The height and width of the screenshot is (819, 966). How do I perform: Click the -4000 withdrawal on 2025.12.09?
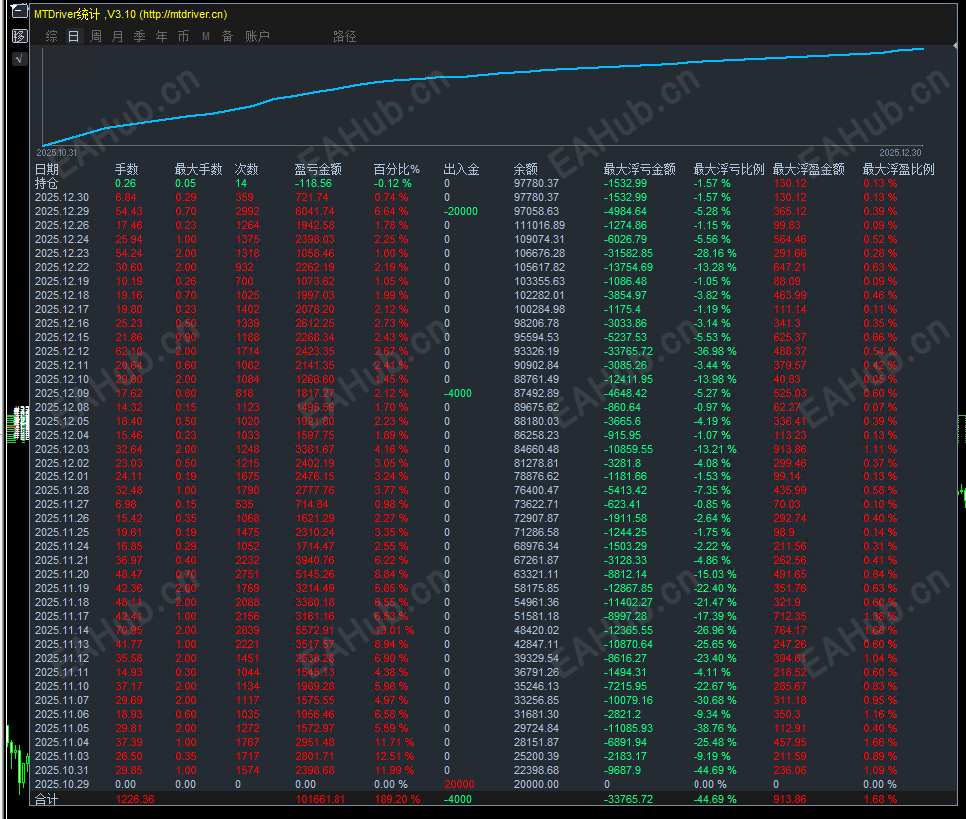click(x=458, y=393)
